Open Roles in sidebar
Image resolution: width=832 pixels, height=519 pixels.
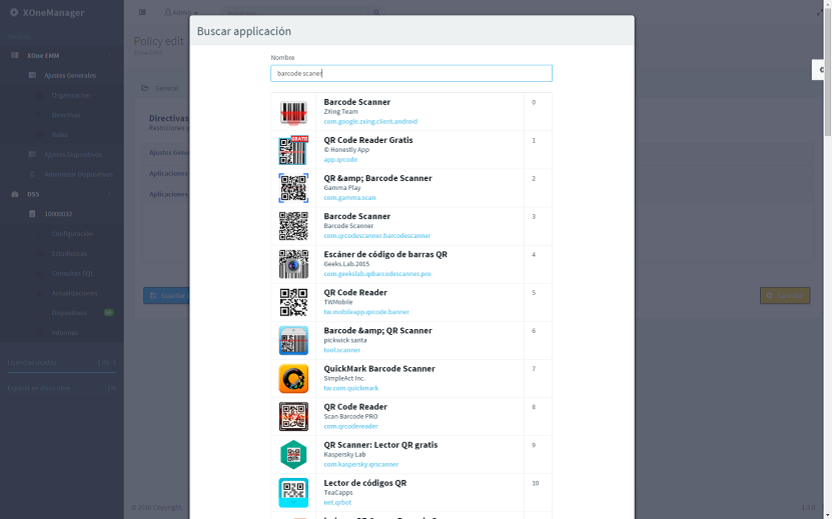[60, 135]
